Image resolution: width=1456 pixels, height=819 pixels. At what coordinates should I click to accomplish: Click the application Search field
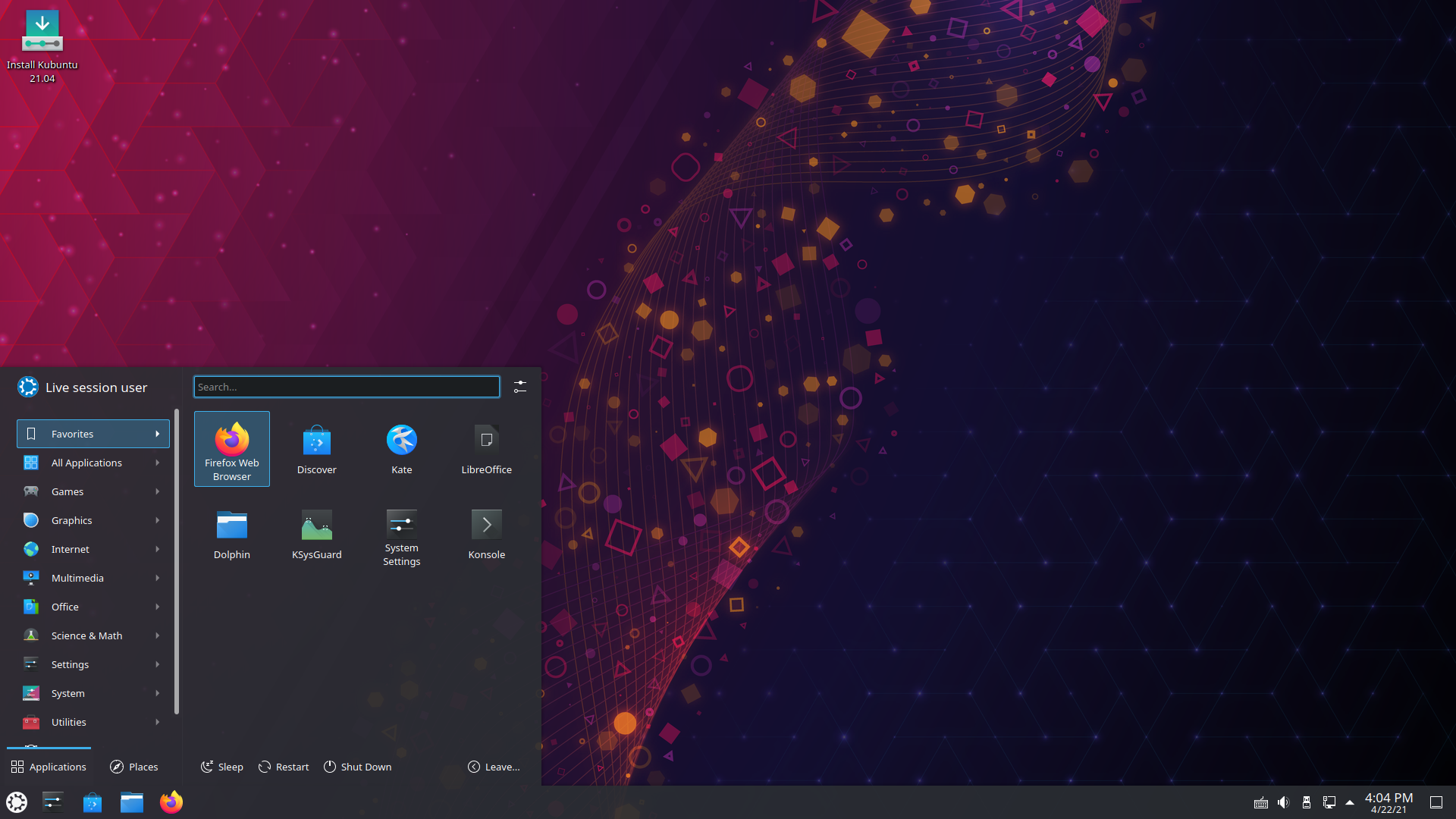(347, 387)
